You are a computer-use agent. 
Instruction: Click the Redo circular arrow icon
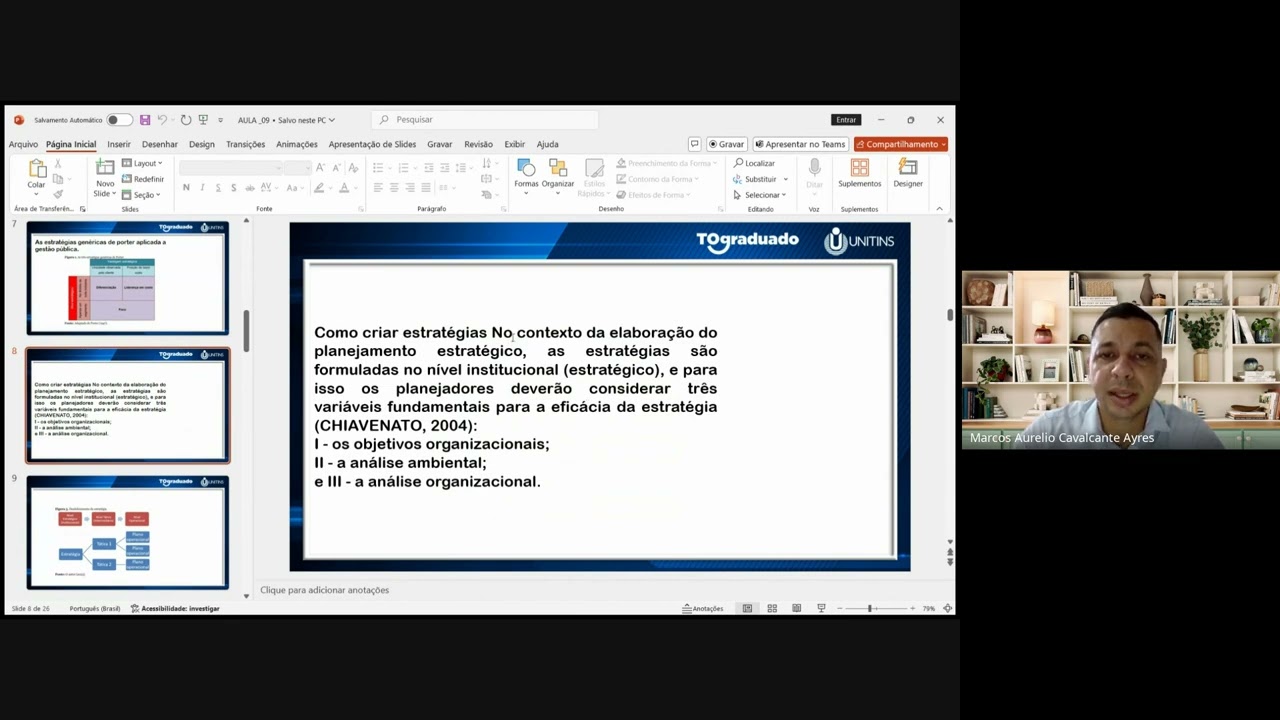click(x=186, y=120)
